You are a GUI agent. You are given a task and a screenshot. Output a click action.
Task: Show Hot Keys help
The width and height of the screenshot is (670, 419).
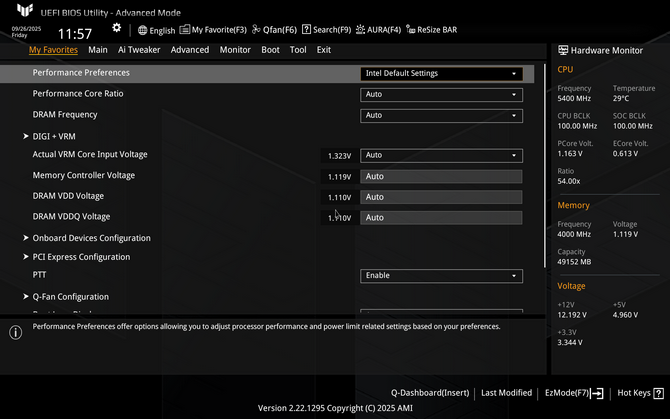[x=640, y=393]
